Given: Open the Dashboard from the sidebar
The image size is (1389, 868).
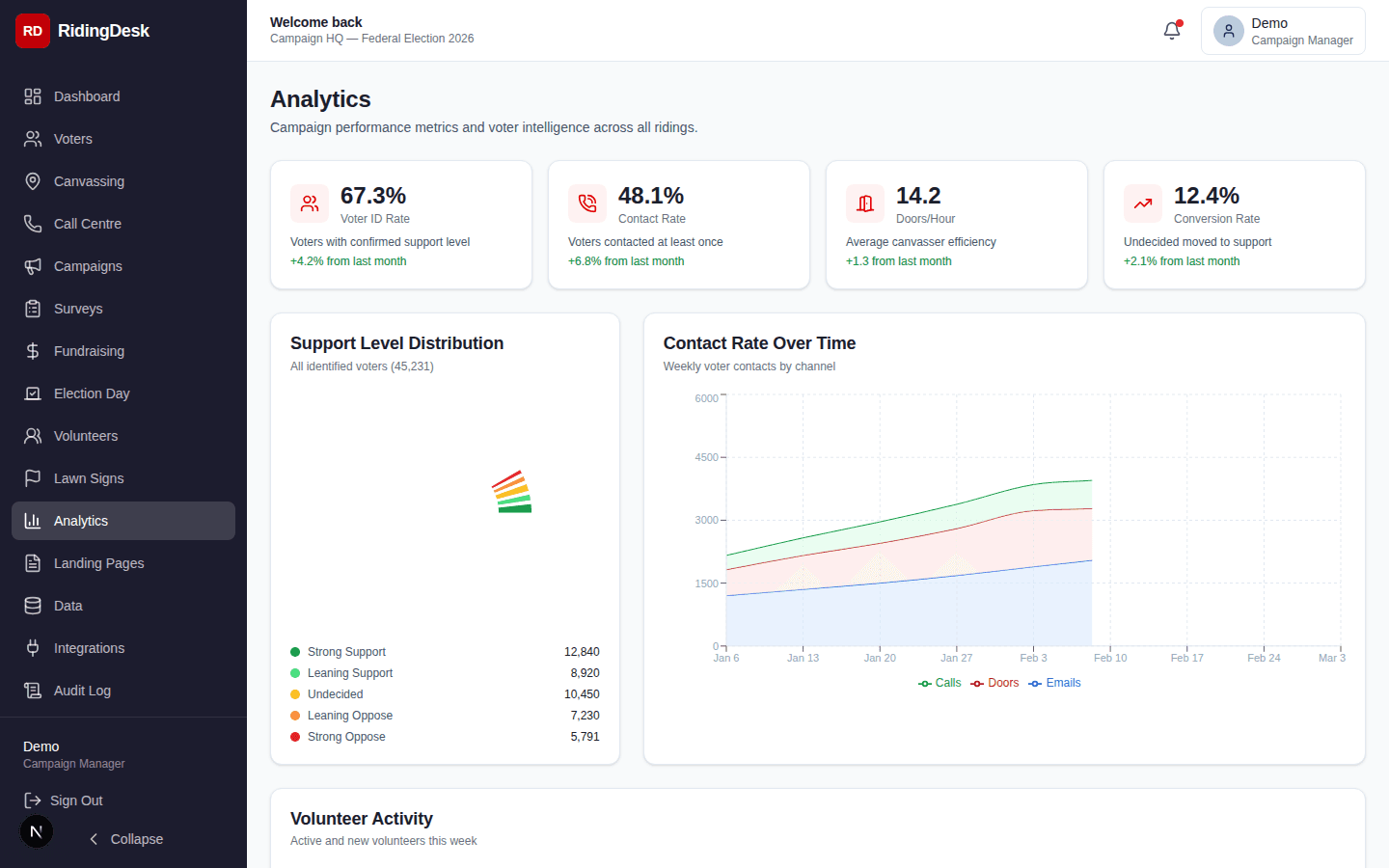Looking at the screenshot, I should [87, 96].
